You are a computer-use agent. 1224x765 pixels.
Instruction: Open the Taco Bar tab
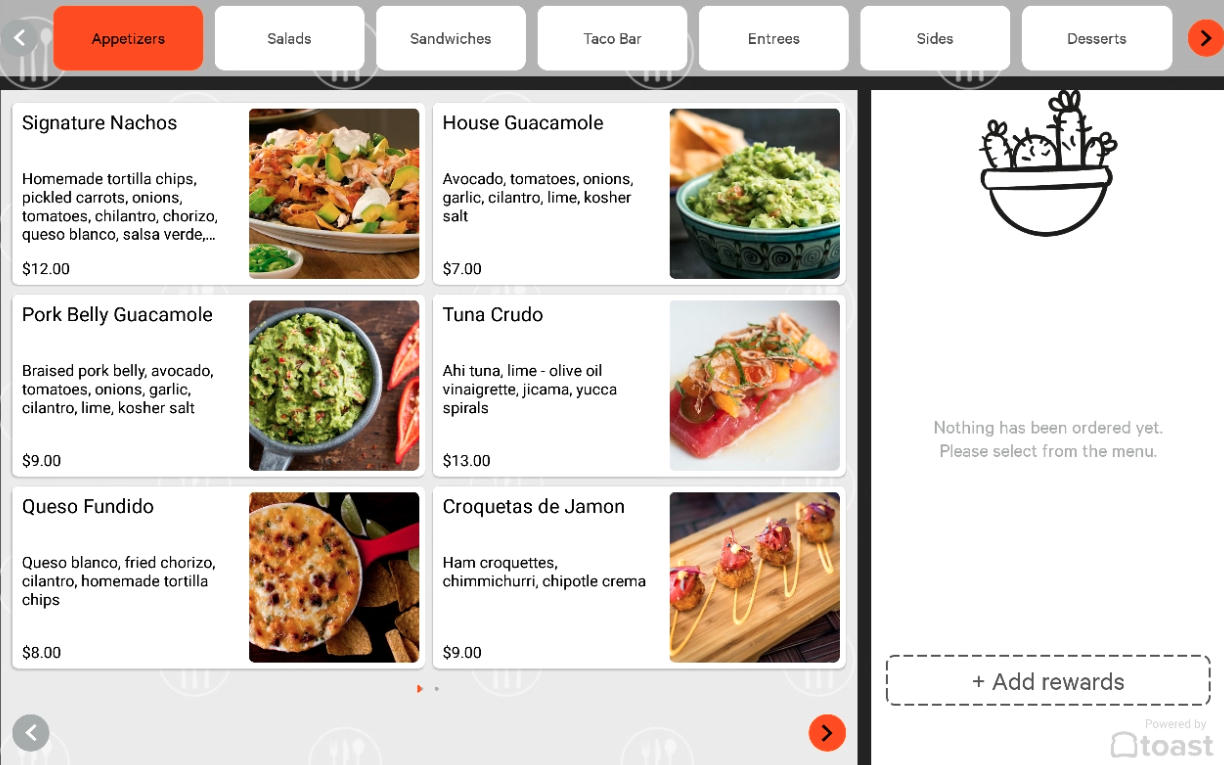point(612,38)
